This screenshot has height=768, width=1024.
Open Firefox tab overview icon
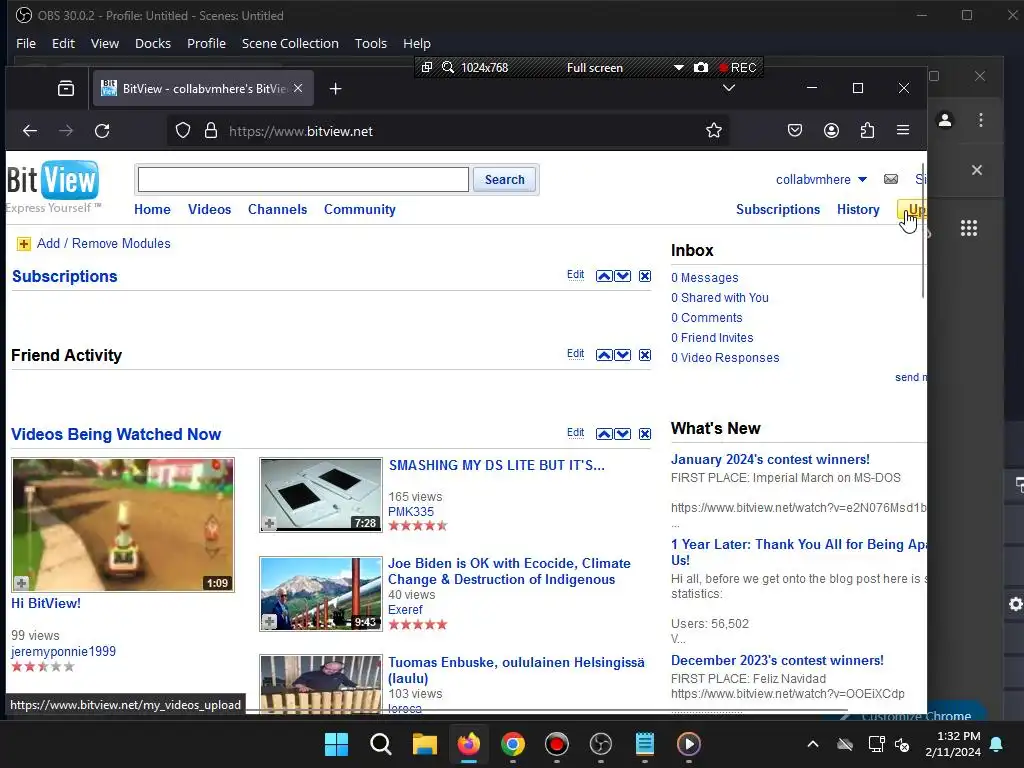coord(66,88)
